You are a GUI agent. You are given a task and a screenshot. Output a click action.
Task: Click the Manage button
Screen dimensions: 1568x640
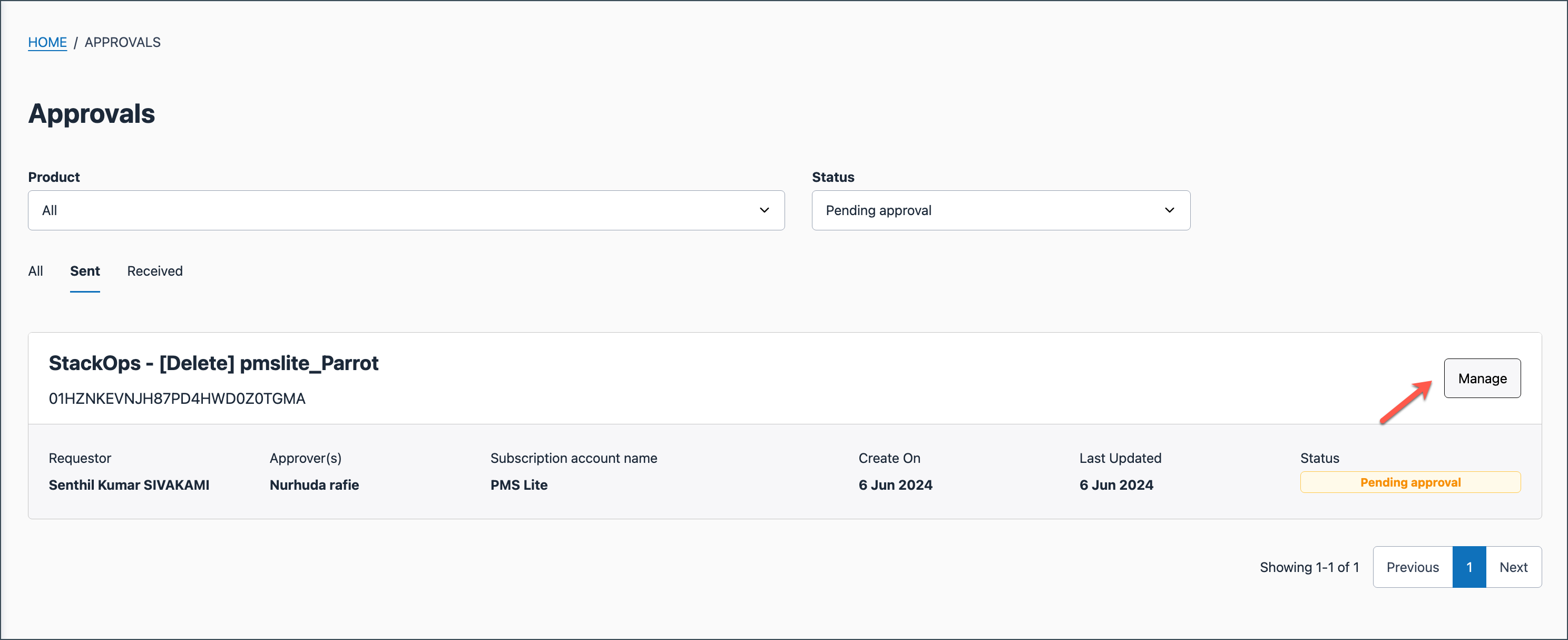pyautogui.click(x=1482, y=377)
